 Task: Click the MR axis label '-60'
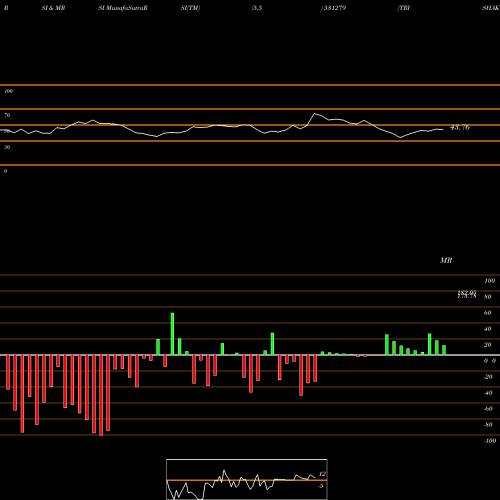(x=488, y=409)
